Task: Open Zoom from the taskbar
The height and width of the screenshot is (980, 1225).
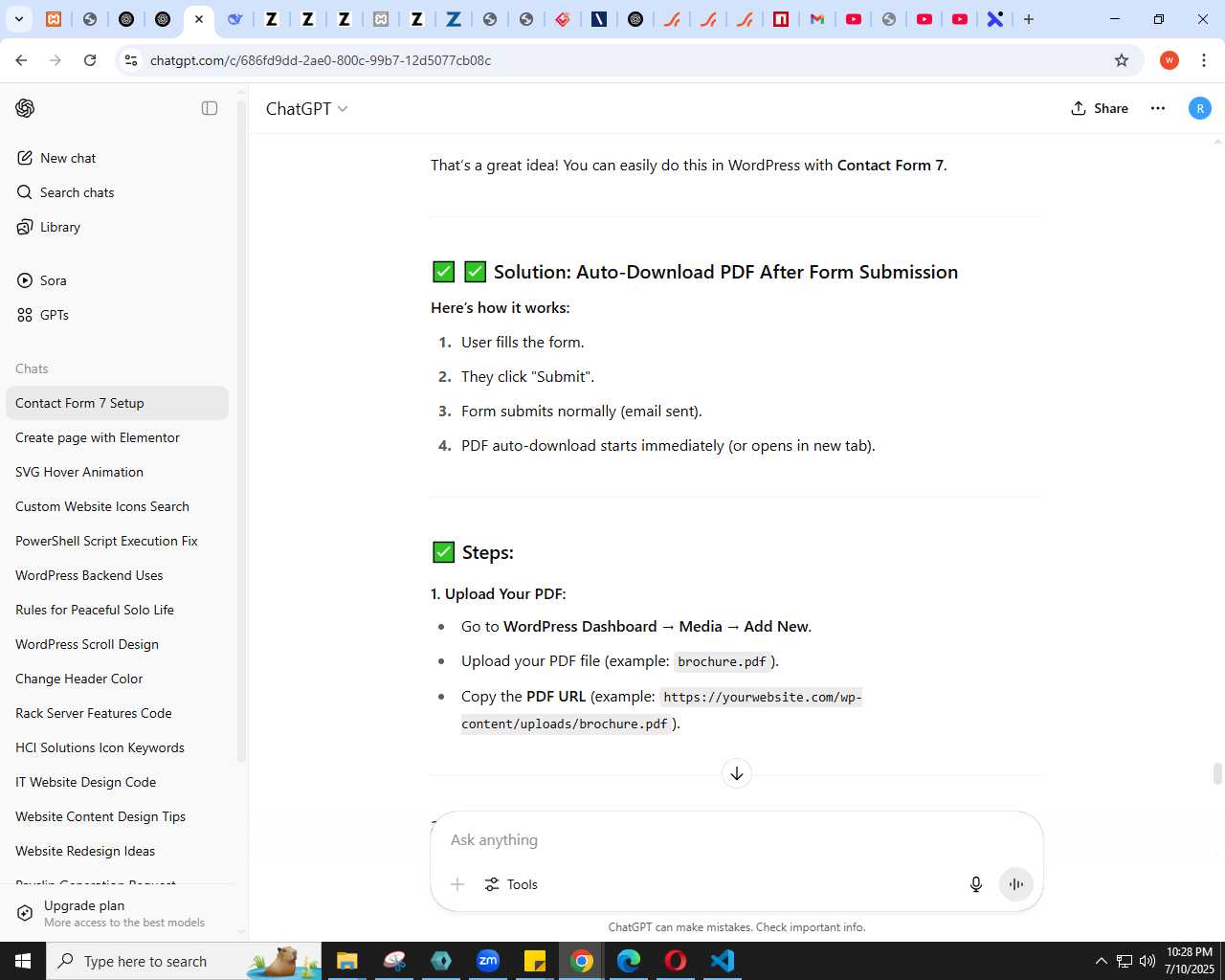Action: 488,961
